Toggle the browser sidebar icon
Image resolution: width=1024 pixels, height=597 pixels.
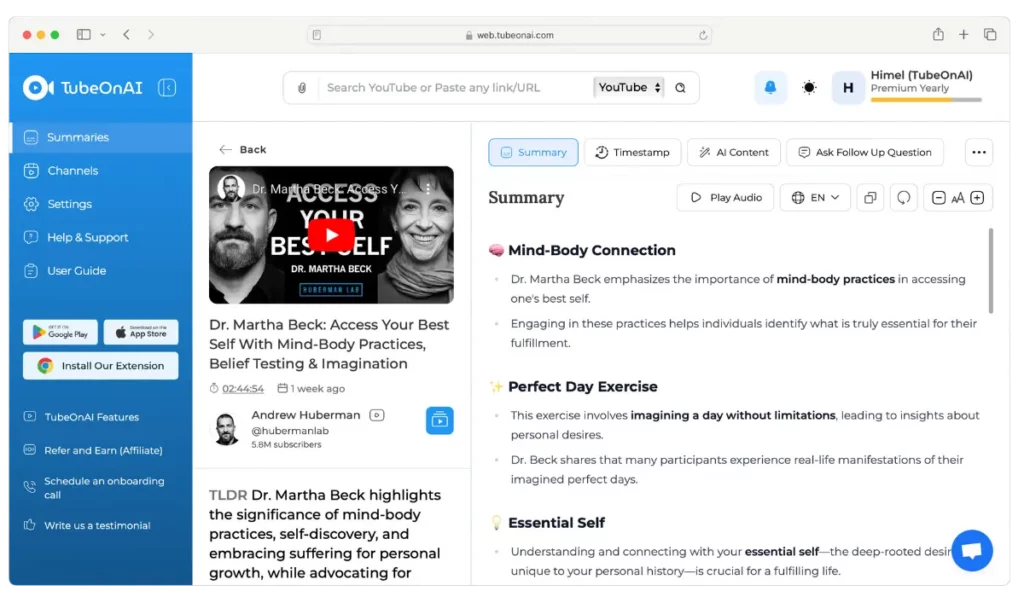point(84,35)
